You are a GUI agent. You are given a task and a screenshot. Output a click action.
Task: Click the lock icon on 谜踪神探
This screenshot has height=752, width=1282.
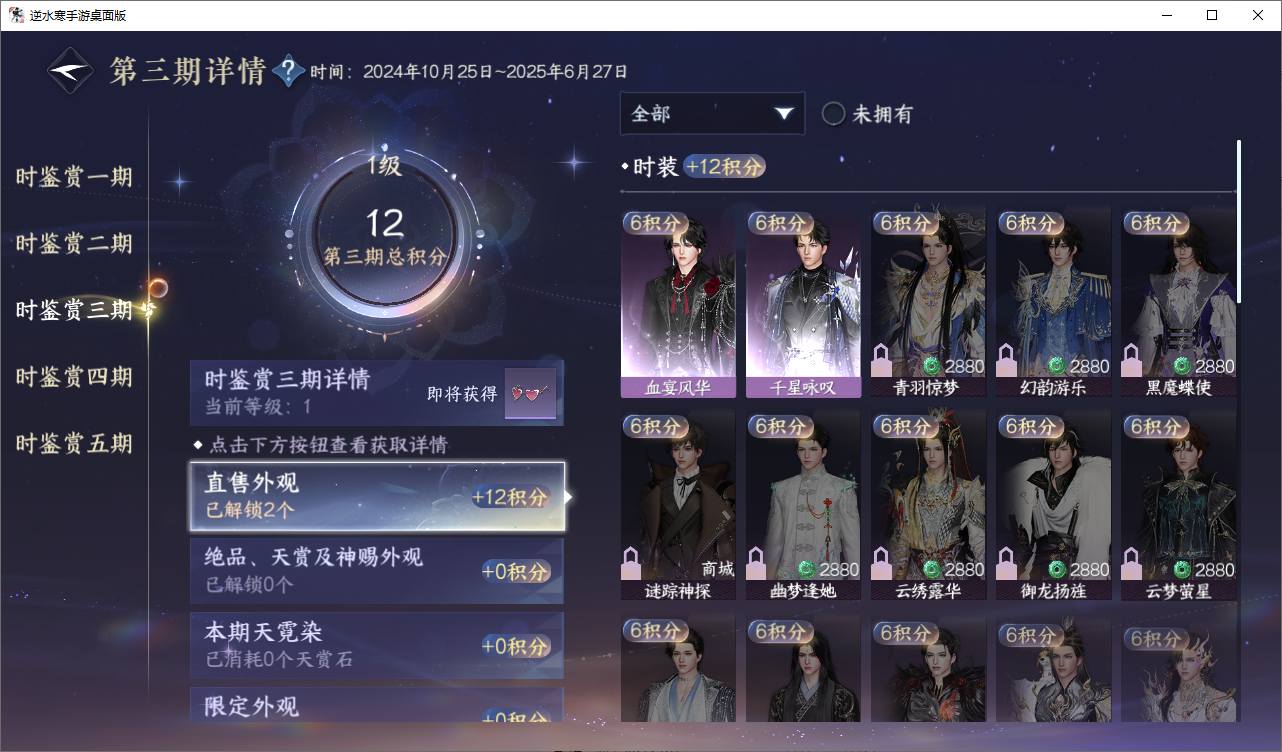click(x=631, y=563)
